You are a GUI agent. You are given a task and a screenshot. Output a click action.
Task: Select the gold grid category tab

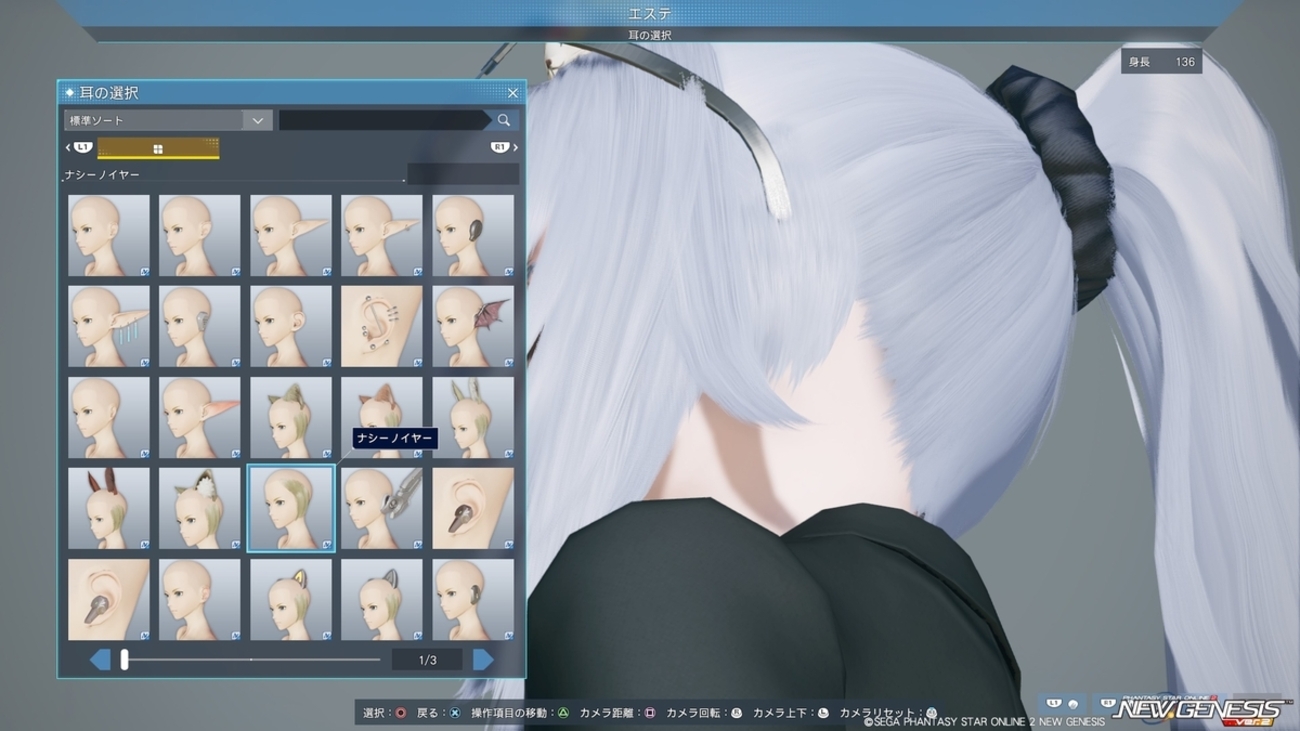coord(158,148)
